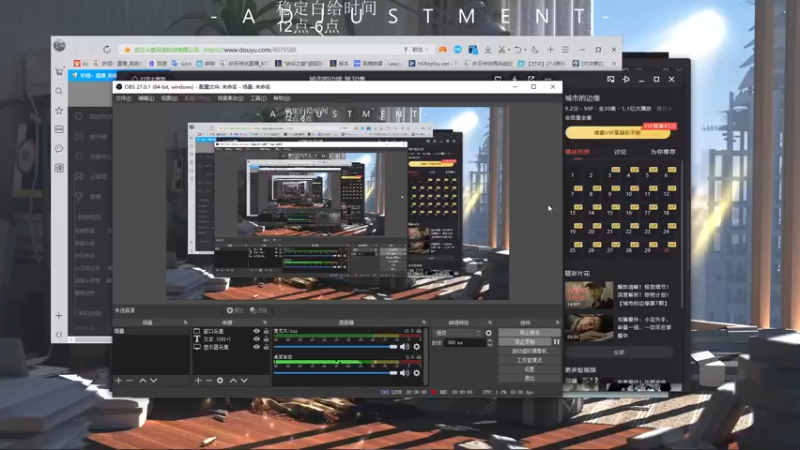Screen dimensions: 800x450
Task: Open the scissors screenshot tool in browser
Action: click(x=502, y=49)
